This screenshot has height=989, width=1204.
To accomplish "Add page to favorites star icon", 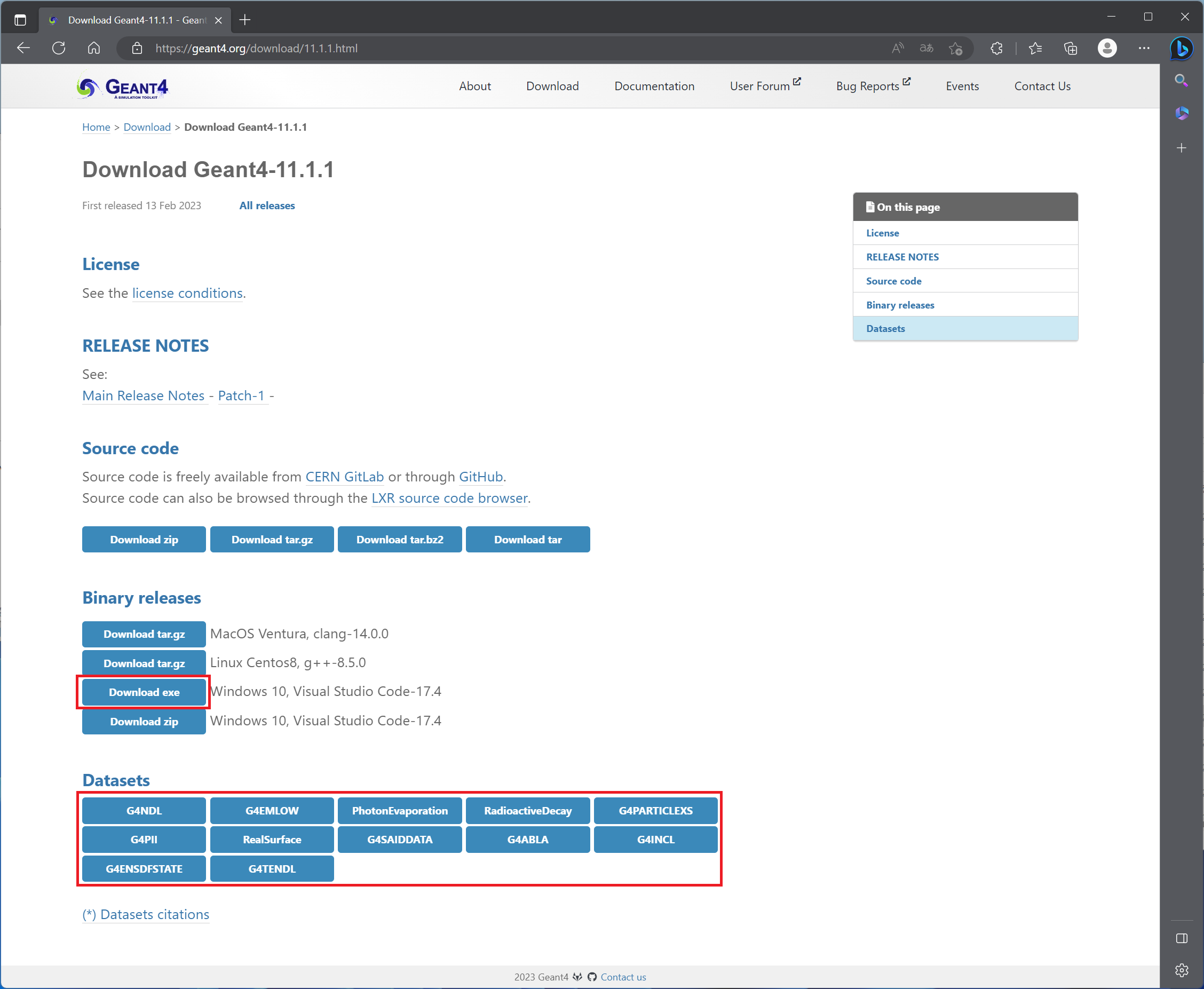I will (x=956, y=49).
